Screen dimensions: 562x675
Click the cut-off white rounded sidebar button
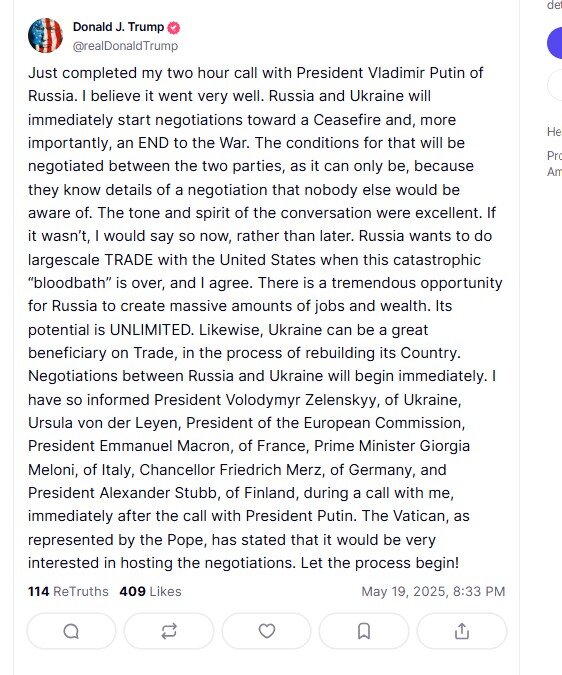554,85
